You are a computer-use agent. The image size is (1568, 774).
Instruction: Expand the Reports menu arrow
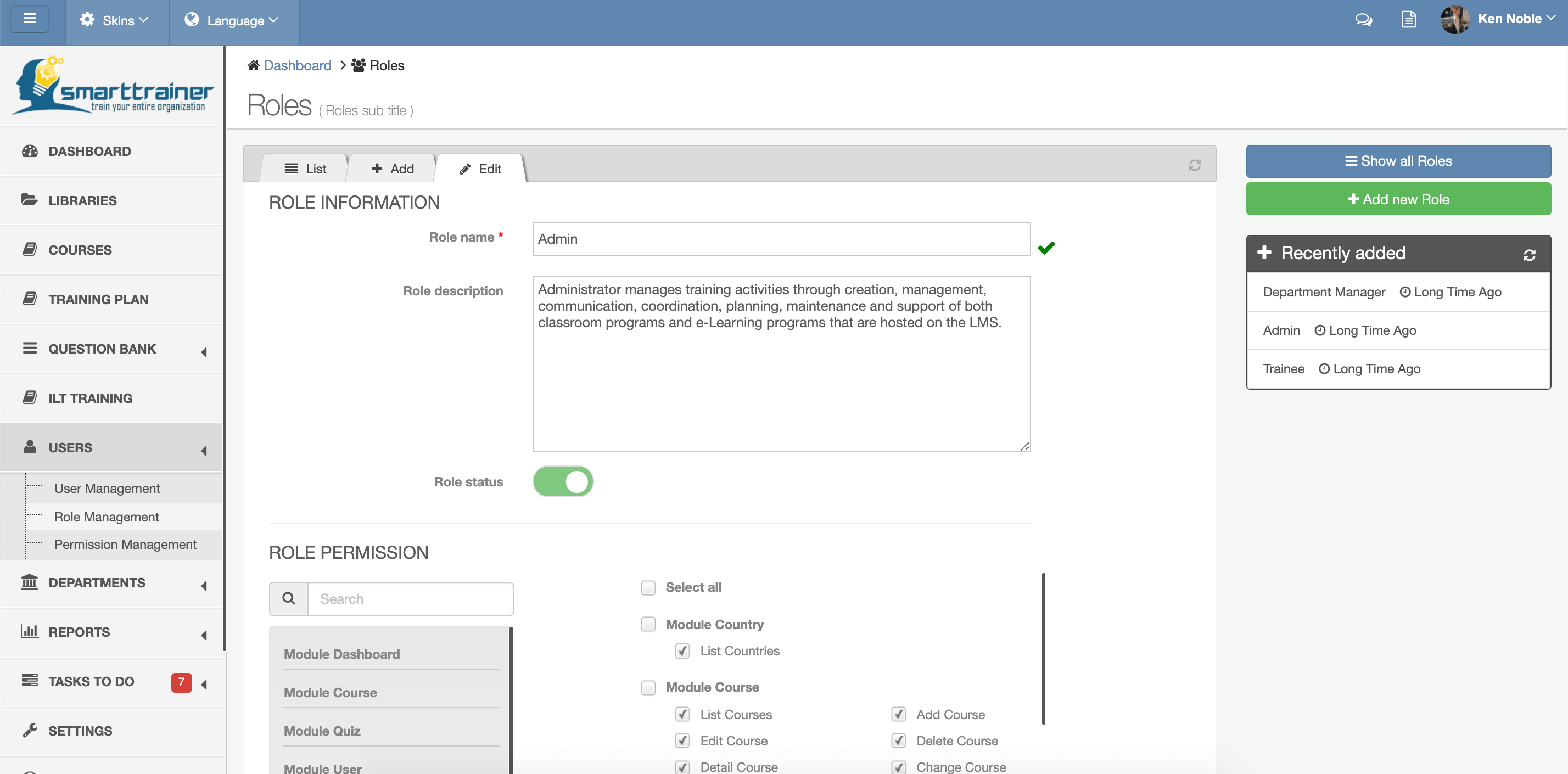point(204,635)
